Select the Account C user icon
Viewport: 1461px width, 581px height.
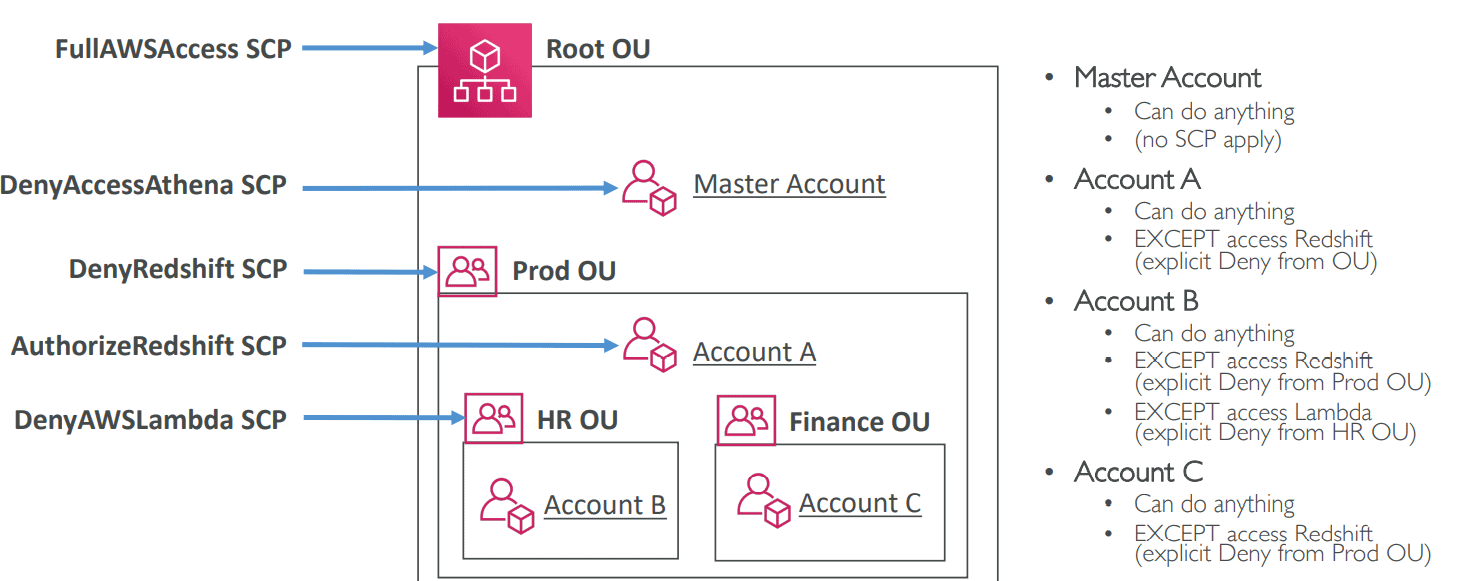click(763, 500)
